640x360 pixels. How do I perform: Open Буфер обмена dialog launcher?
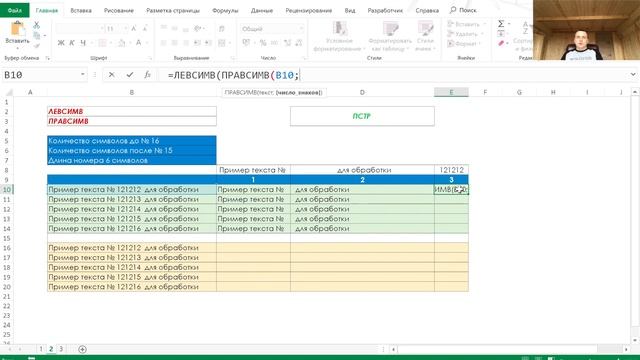pyautogui.click(x=48, y=58)
